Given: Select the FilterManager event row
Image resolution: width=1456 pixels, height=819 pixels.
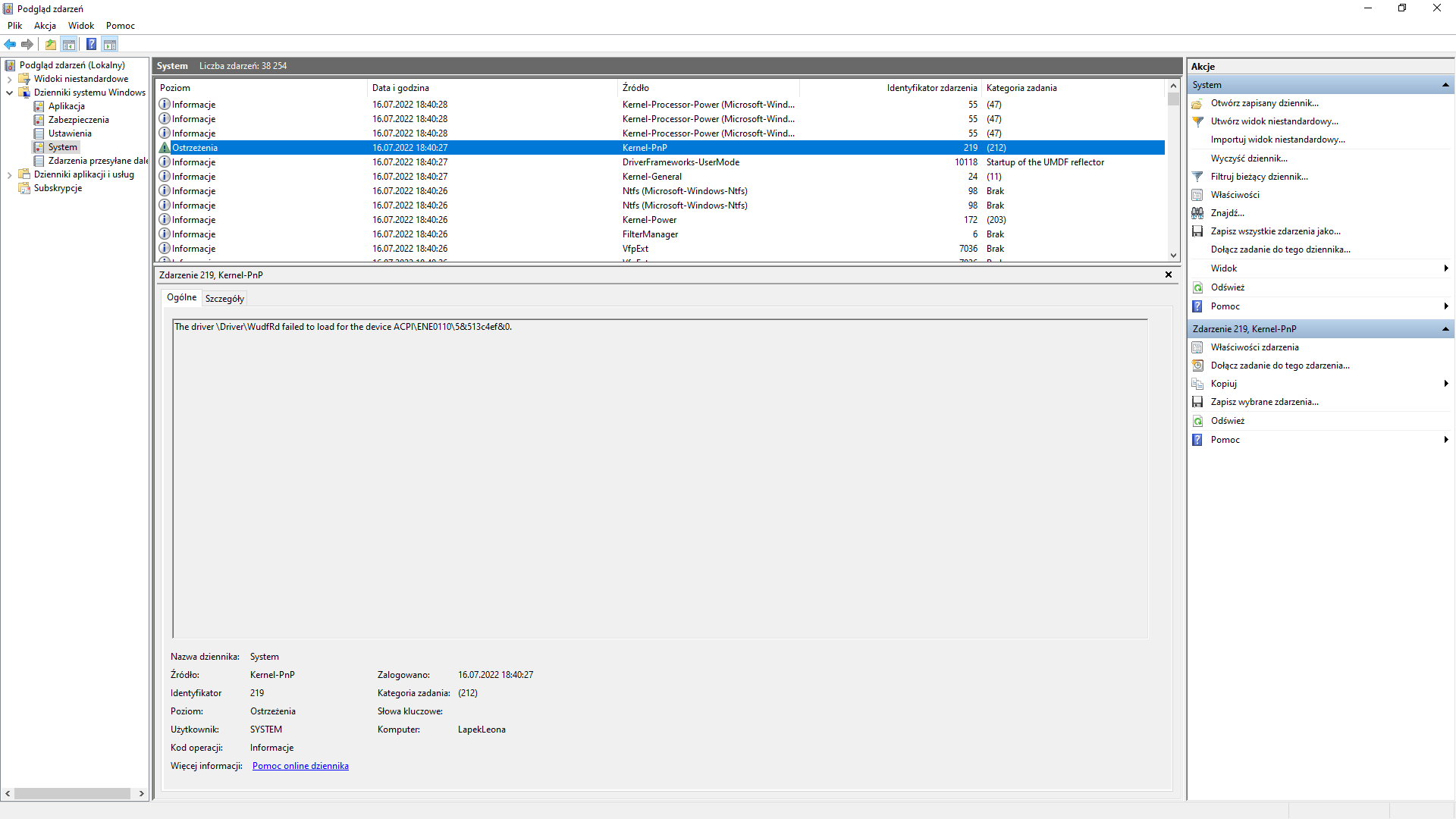Looking at the screenshot, I should click(x=661, y=234).
